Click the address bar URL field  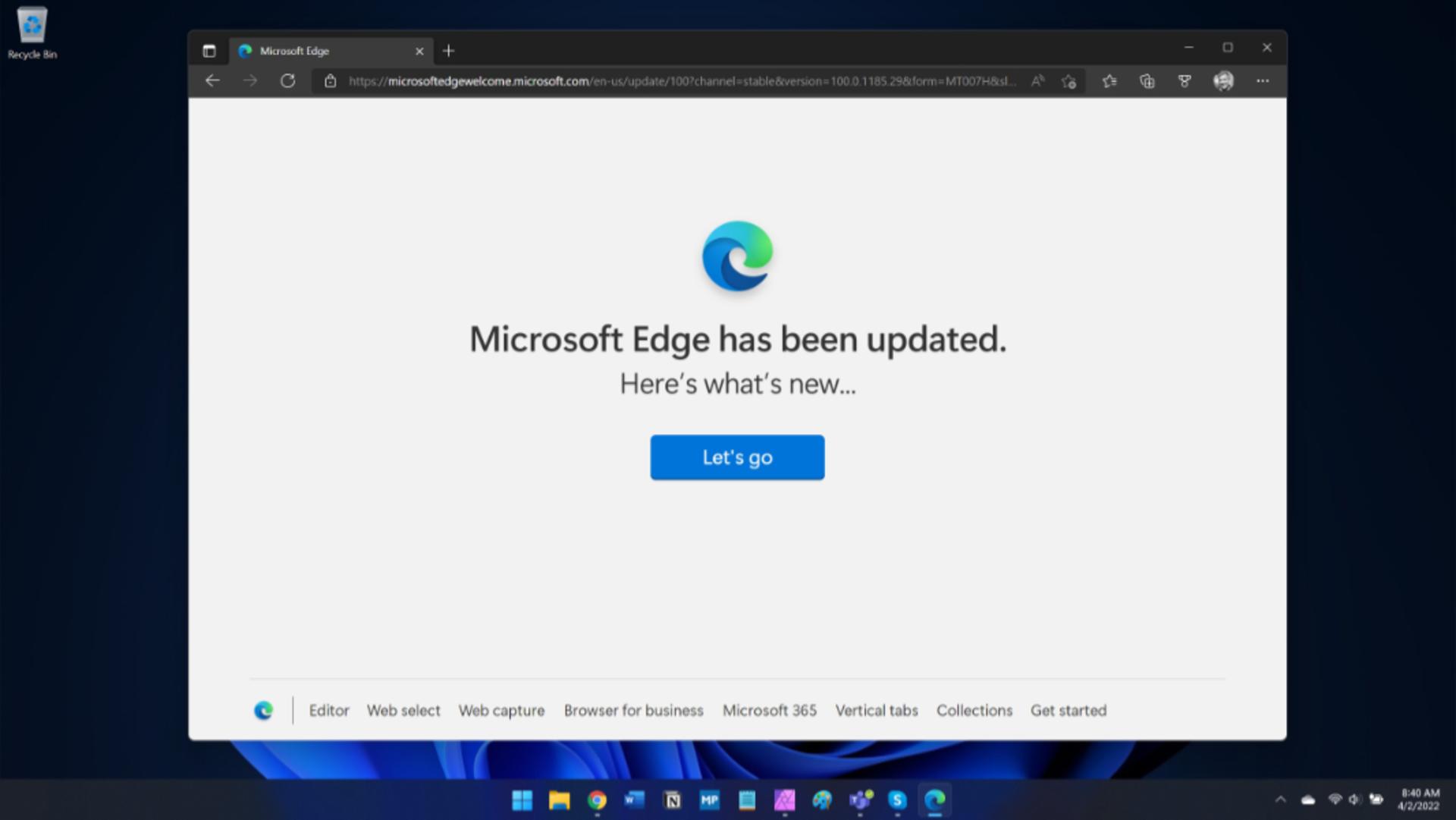pos(682,81)
